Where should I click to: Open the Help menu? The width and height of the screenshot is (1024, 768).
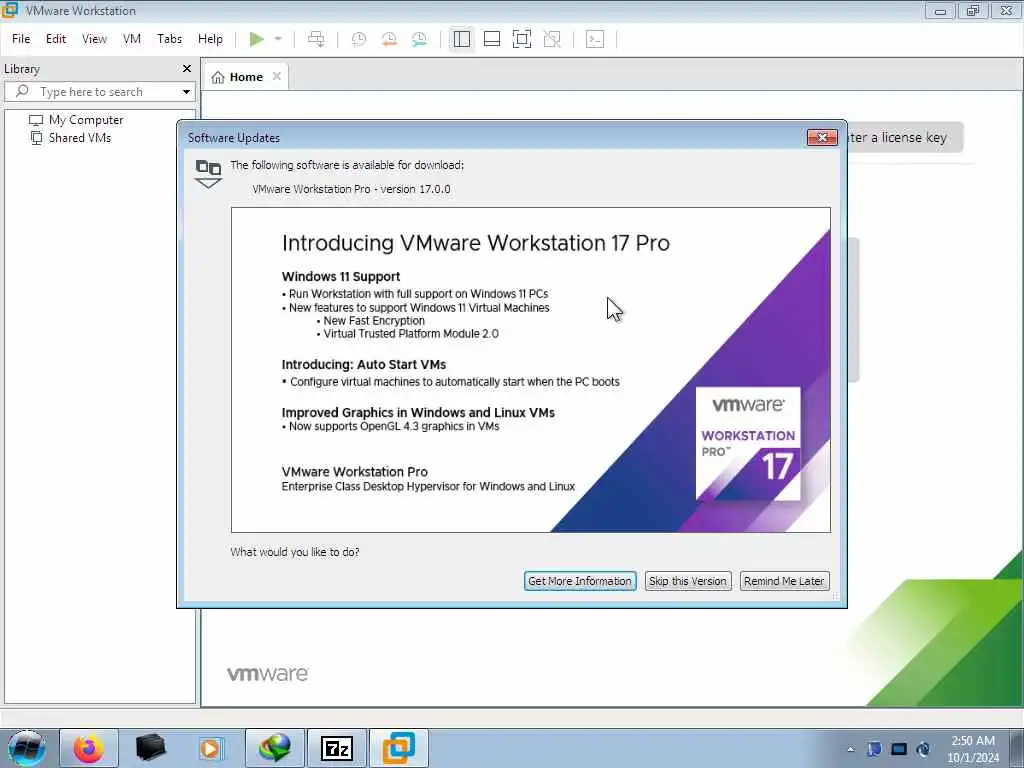(x=210, y=39)
